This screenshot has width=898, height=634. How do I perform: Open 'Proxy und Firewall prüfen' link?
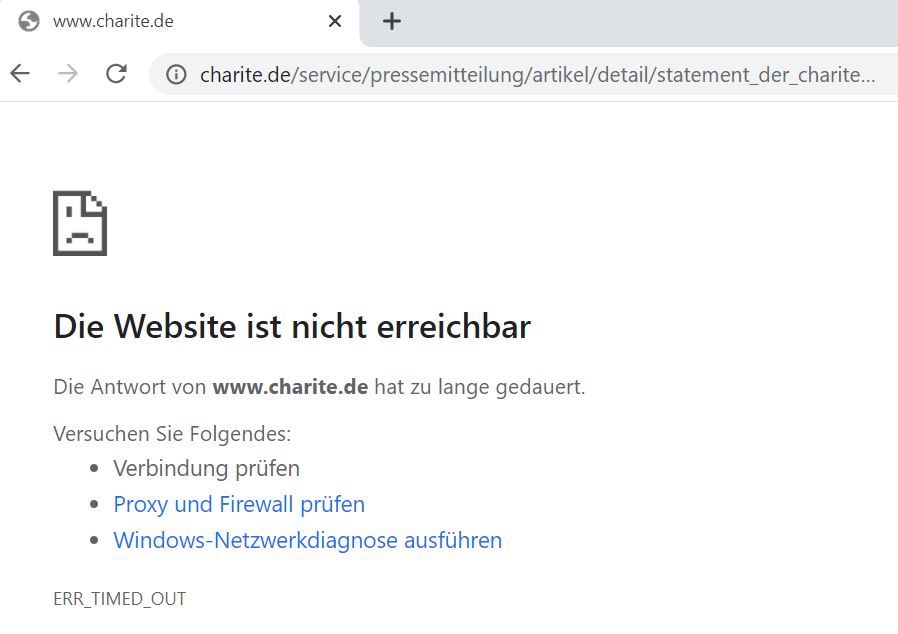(239, 505)
